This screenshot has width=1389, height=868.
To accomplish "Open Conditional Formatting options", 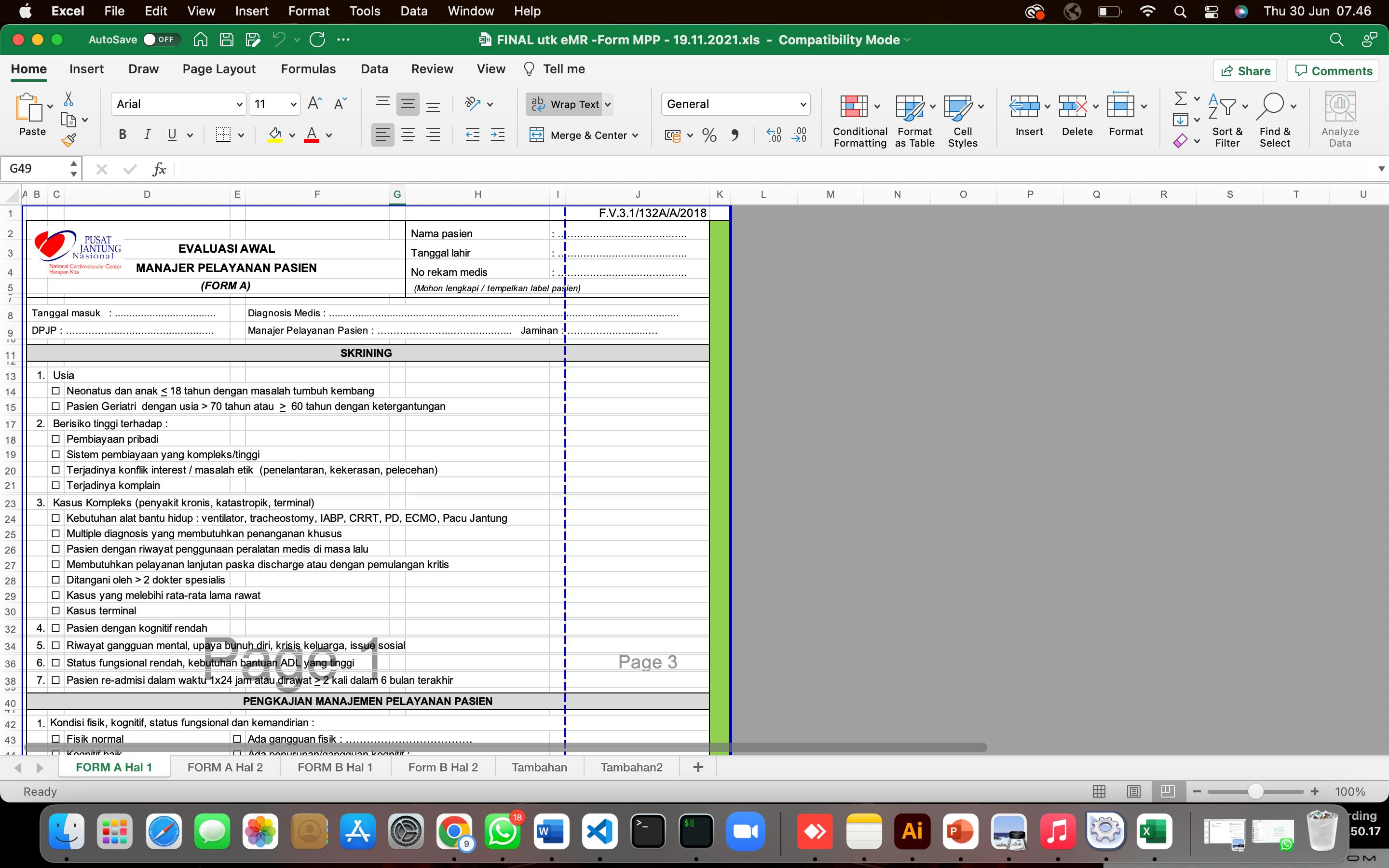I will [x=859, y=121].
